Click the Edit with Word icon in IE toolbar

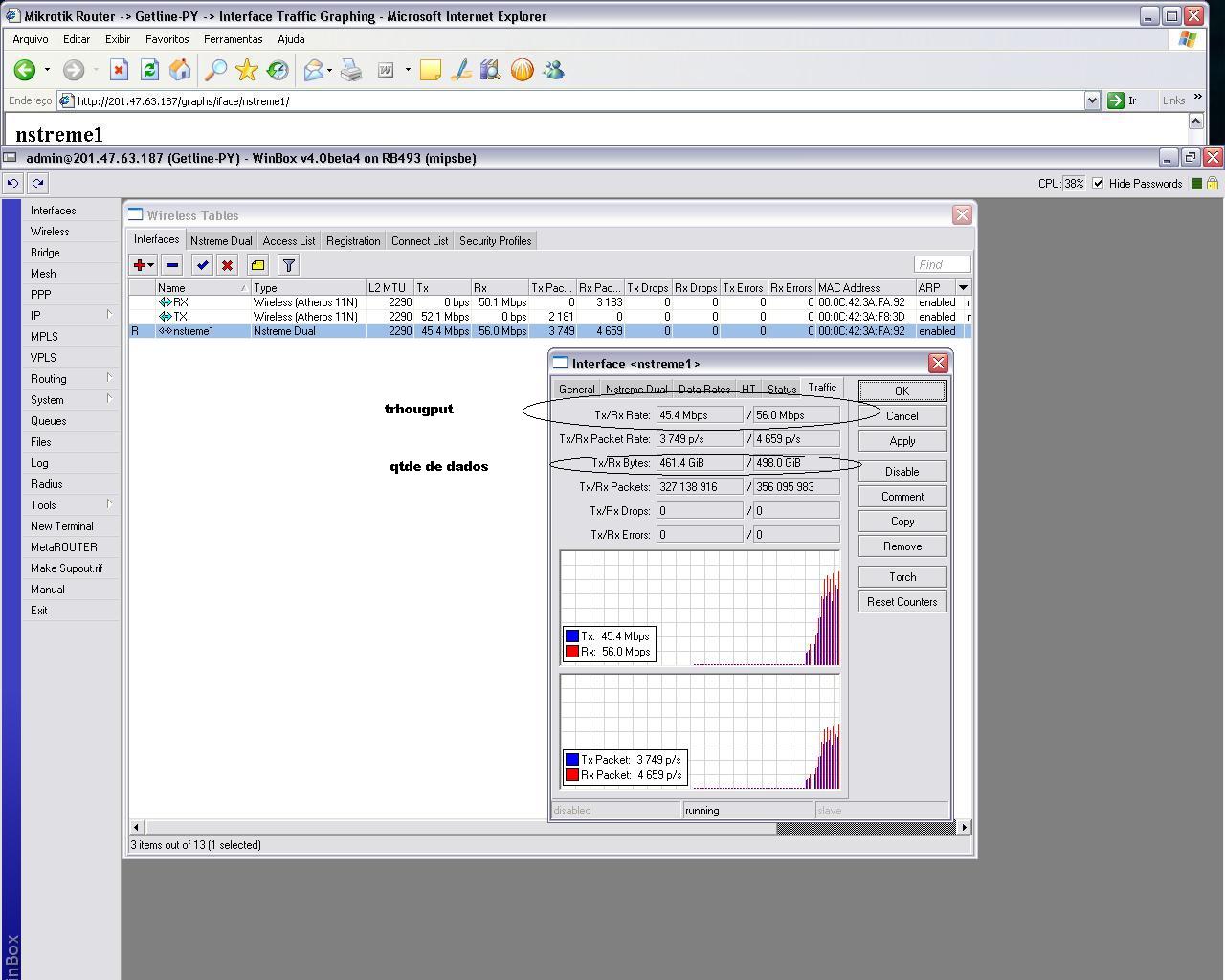(387, 70)
